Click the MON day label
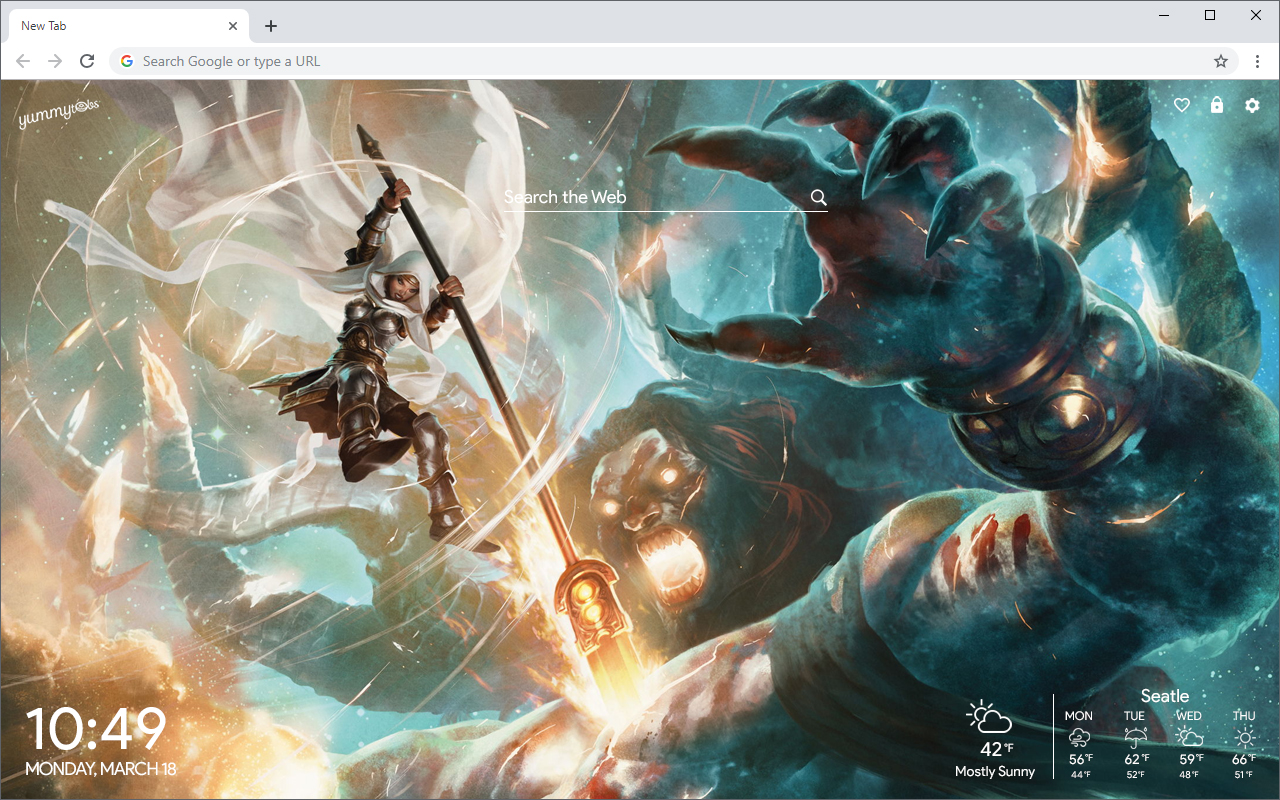 pos(1079,716)
